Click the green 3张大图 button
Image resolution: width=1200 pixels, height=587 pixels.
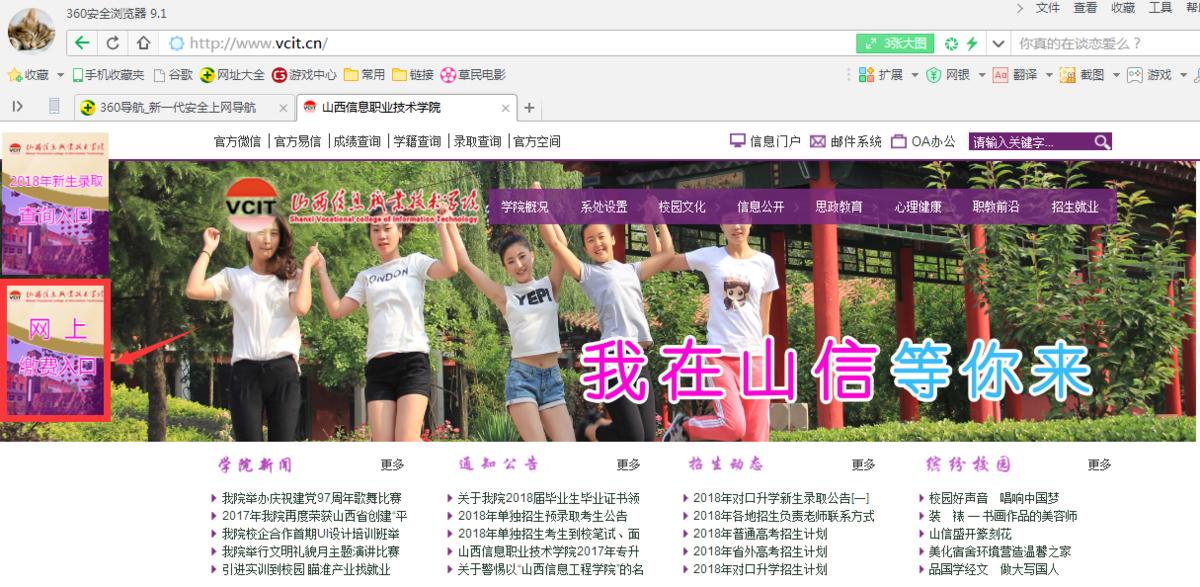tap(895, 43)
